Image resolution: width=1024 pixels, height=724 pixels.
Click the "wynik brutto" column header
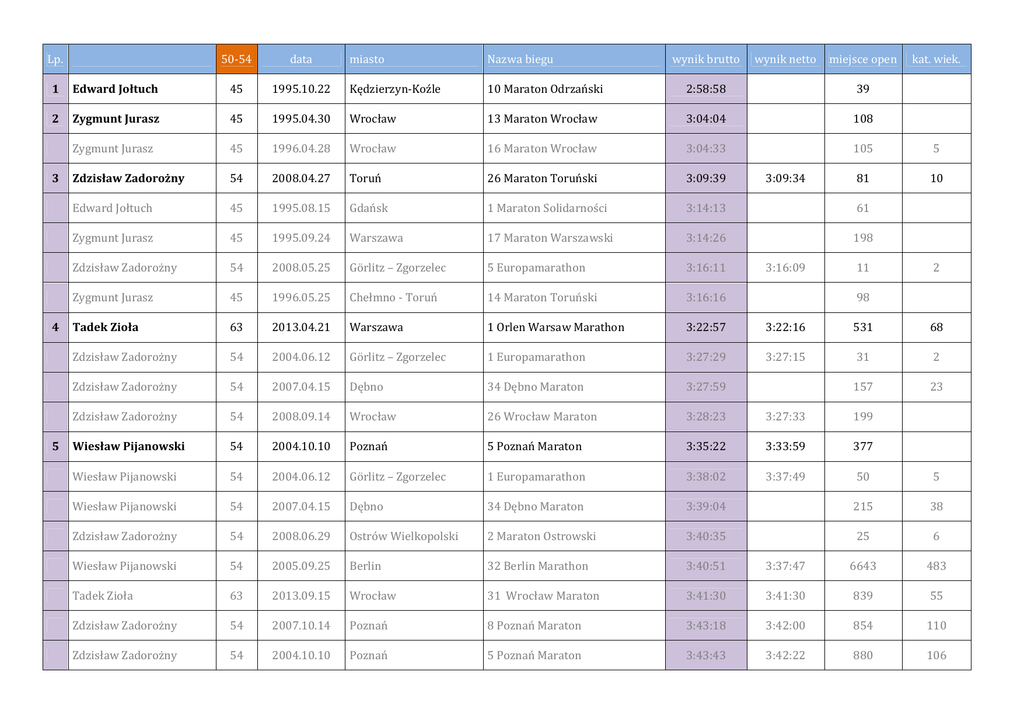point(706,59)
